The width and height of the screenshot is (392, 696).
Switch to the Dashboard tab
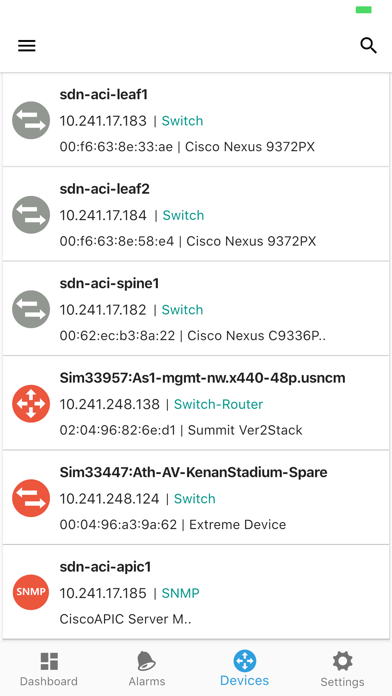49,669
